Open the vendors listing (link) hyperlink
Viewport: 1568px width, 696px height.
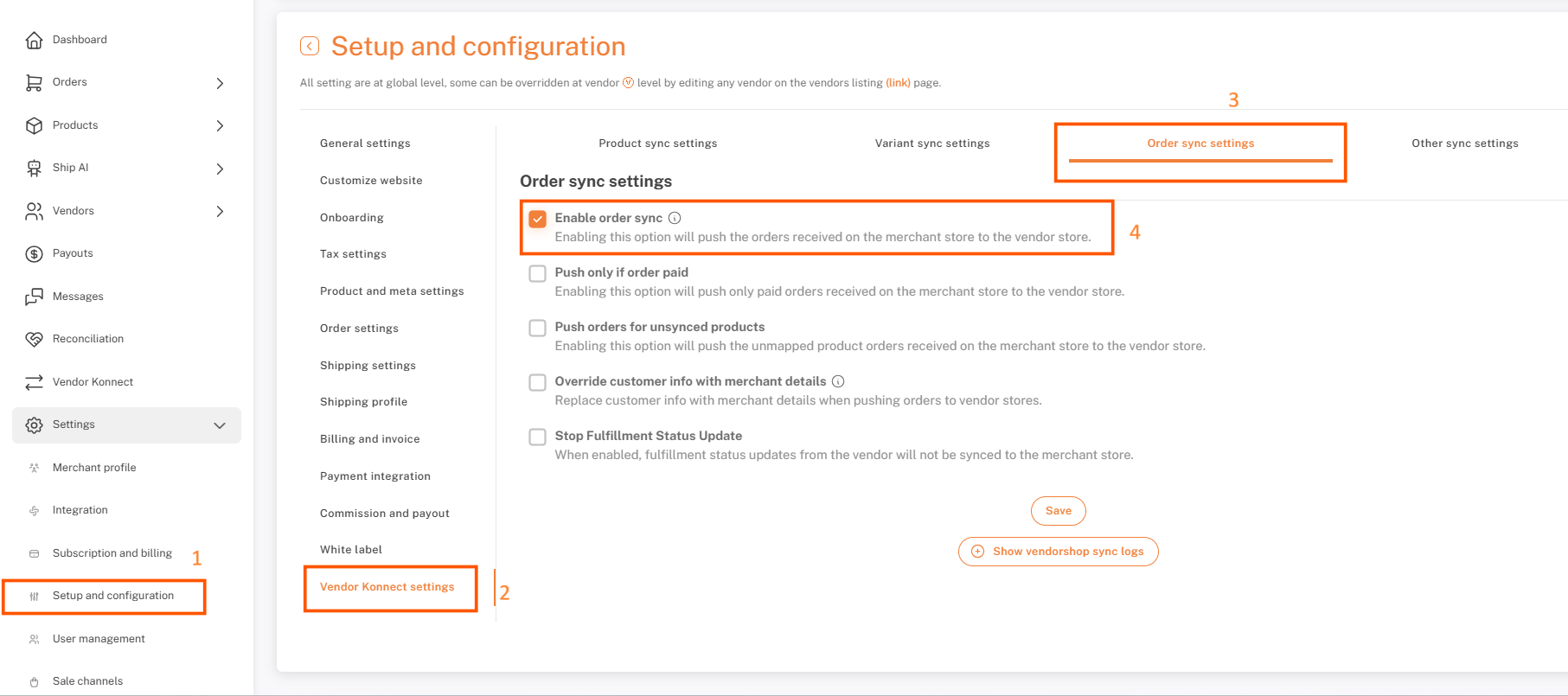coord(898,83)
